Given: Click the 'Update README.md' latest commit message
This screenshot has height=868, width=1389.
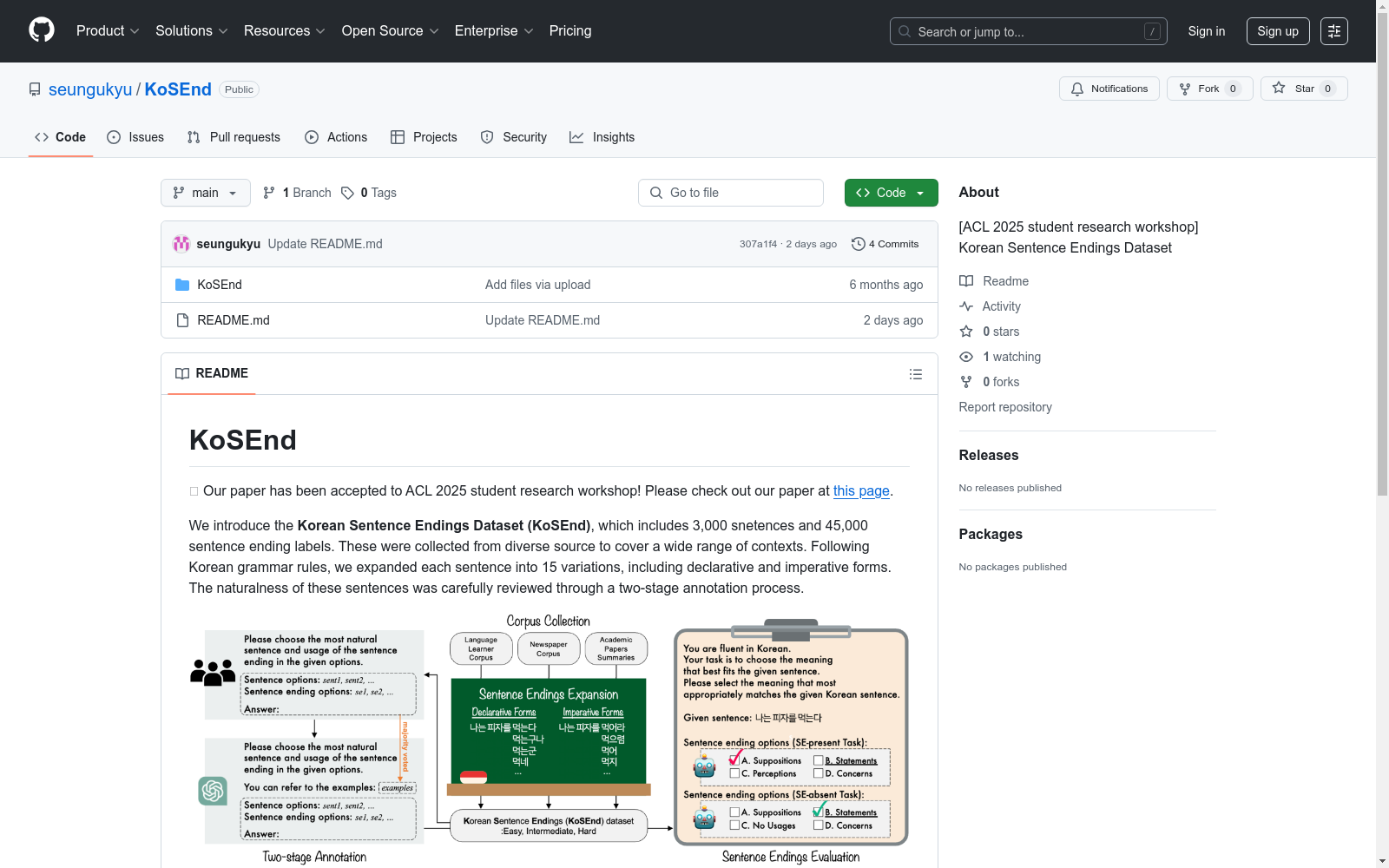Looking at the screenshot, I should click(326, 244).
